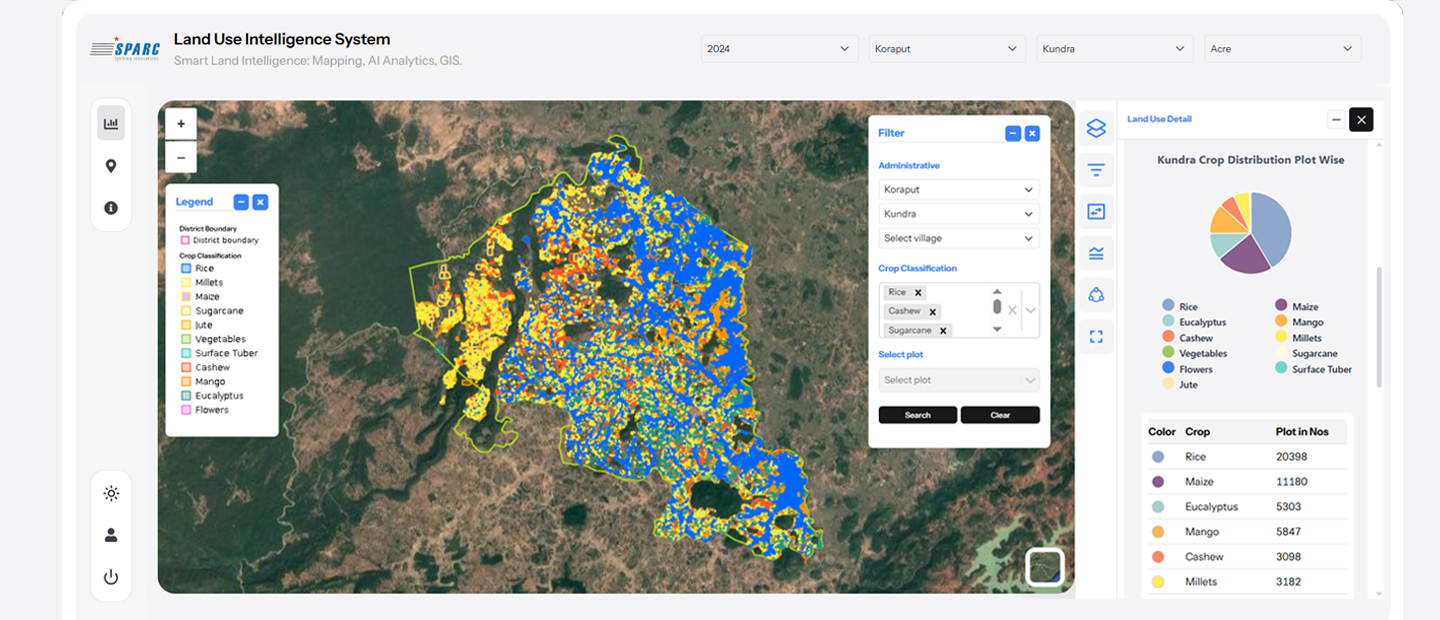
Task: Click the Plot in Nos column header
Action: 1302,432
